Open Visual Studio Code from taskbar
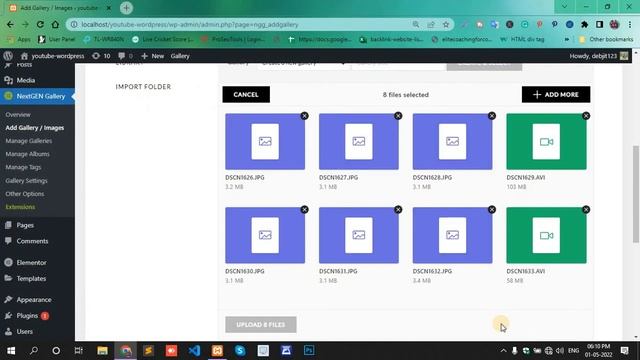The width and height of the screenshot is (640, 360). tap(194, 351)
